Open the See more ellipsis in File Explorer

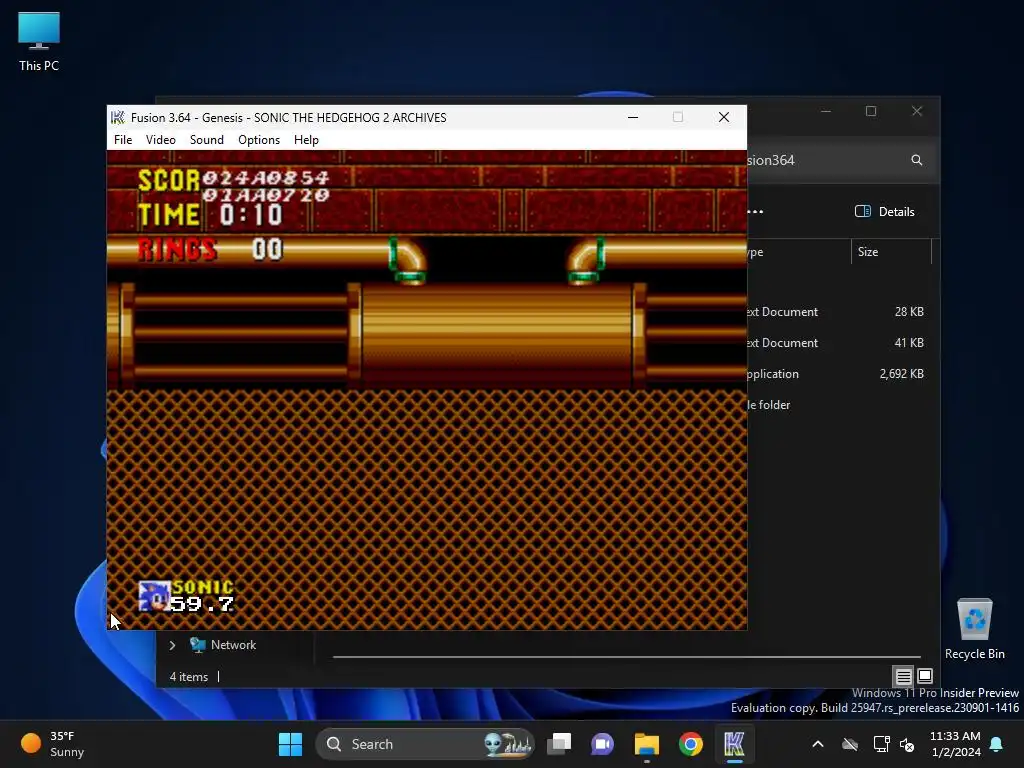point(756,212)
